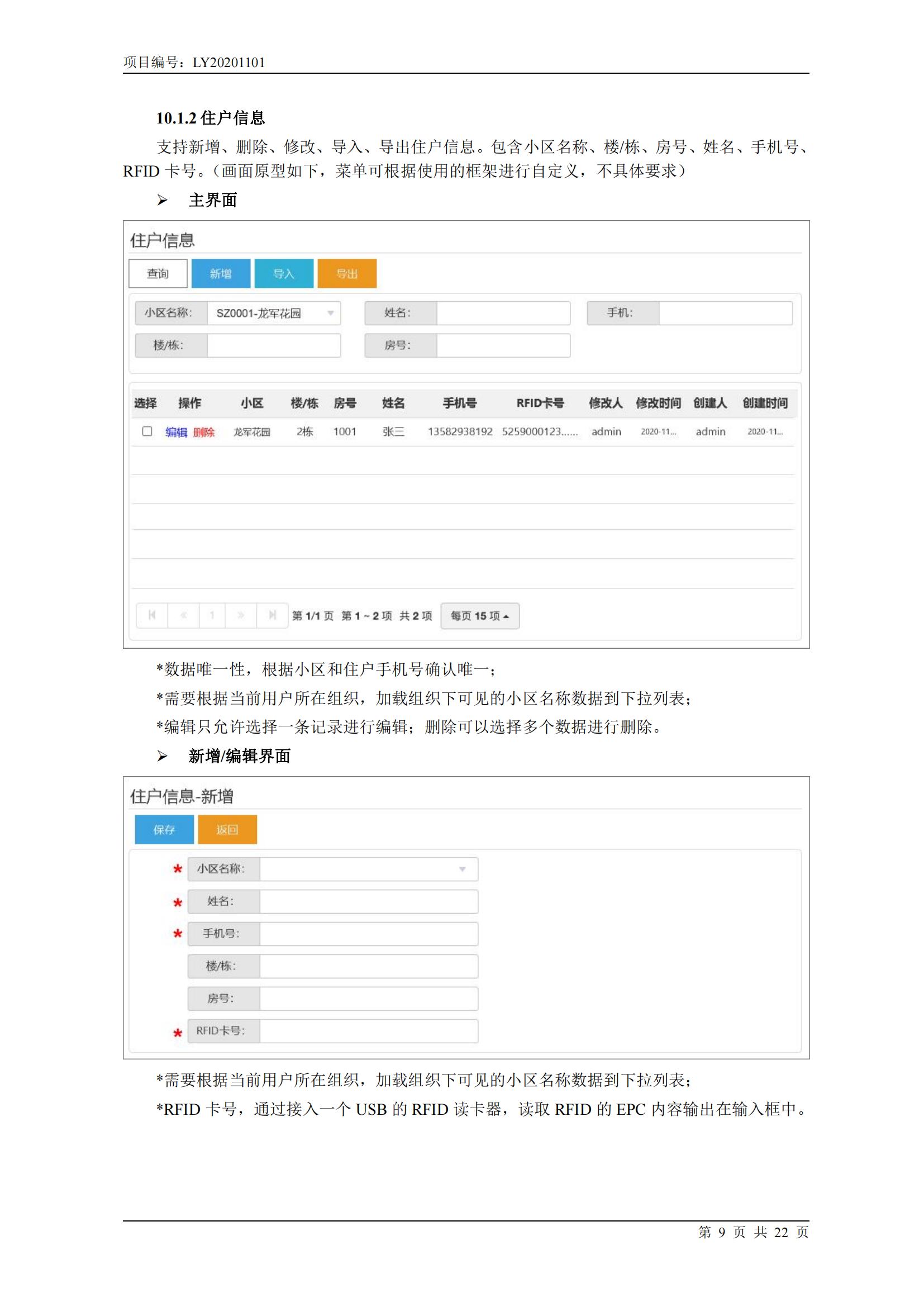Screen dimensions: 924x1307
Task: Click the 创建时间 column header
Action: click(765, 403)
